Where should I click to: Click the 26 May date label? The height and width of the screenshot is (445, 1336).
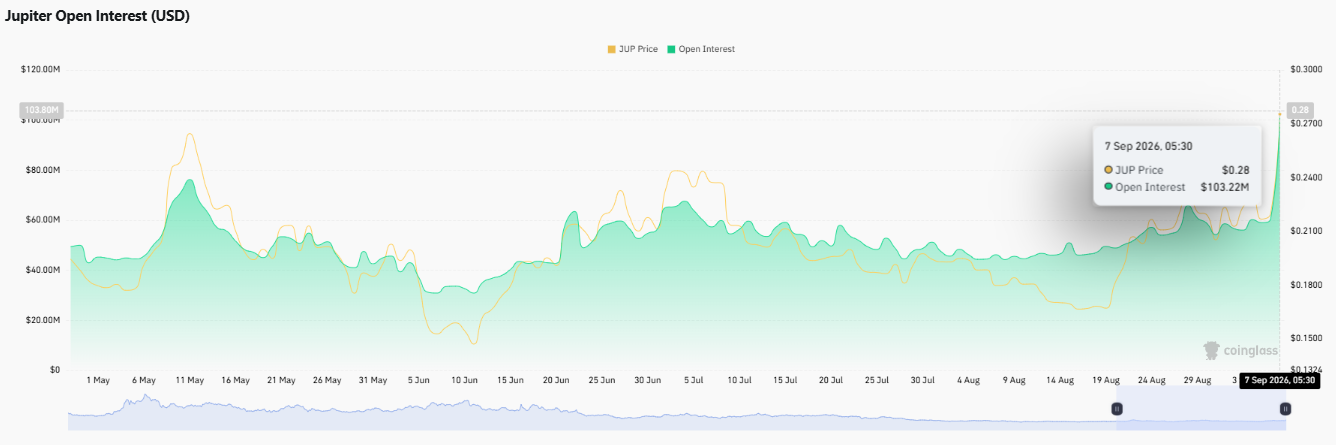pyautogui.click(x=327, y=380)
